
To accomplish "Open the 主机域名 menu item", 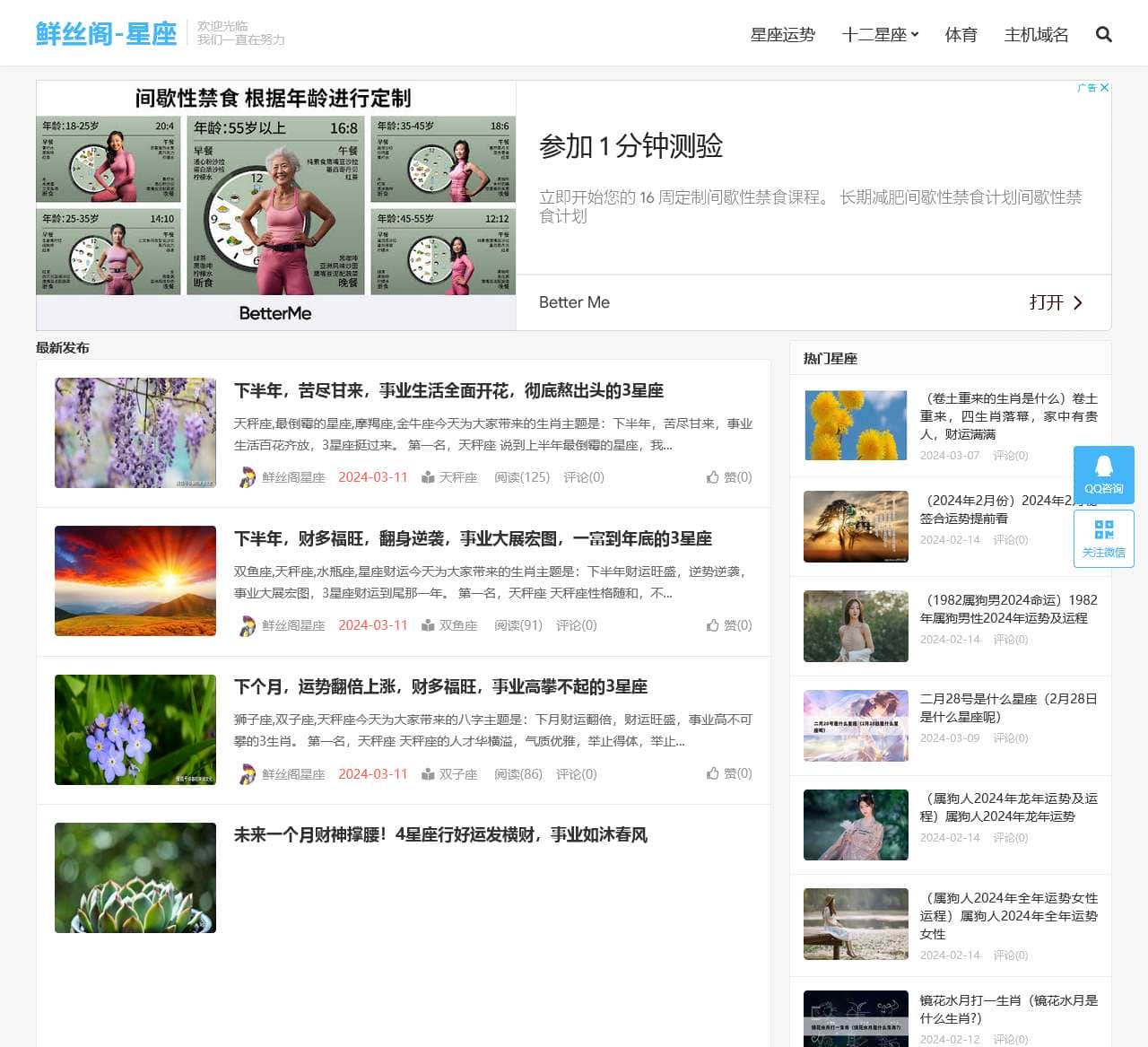I will (x=1037, y=34).
